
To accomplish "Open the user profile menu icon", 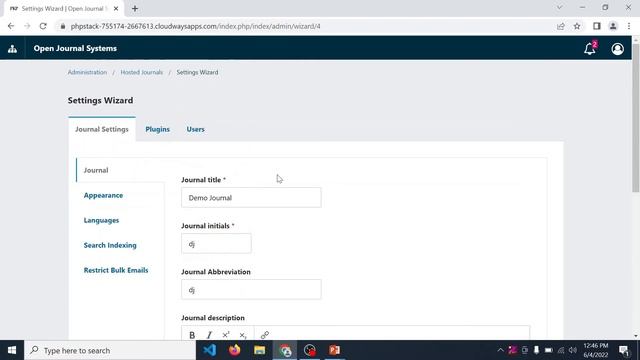I will 617,49.
